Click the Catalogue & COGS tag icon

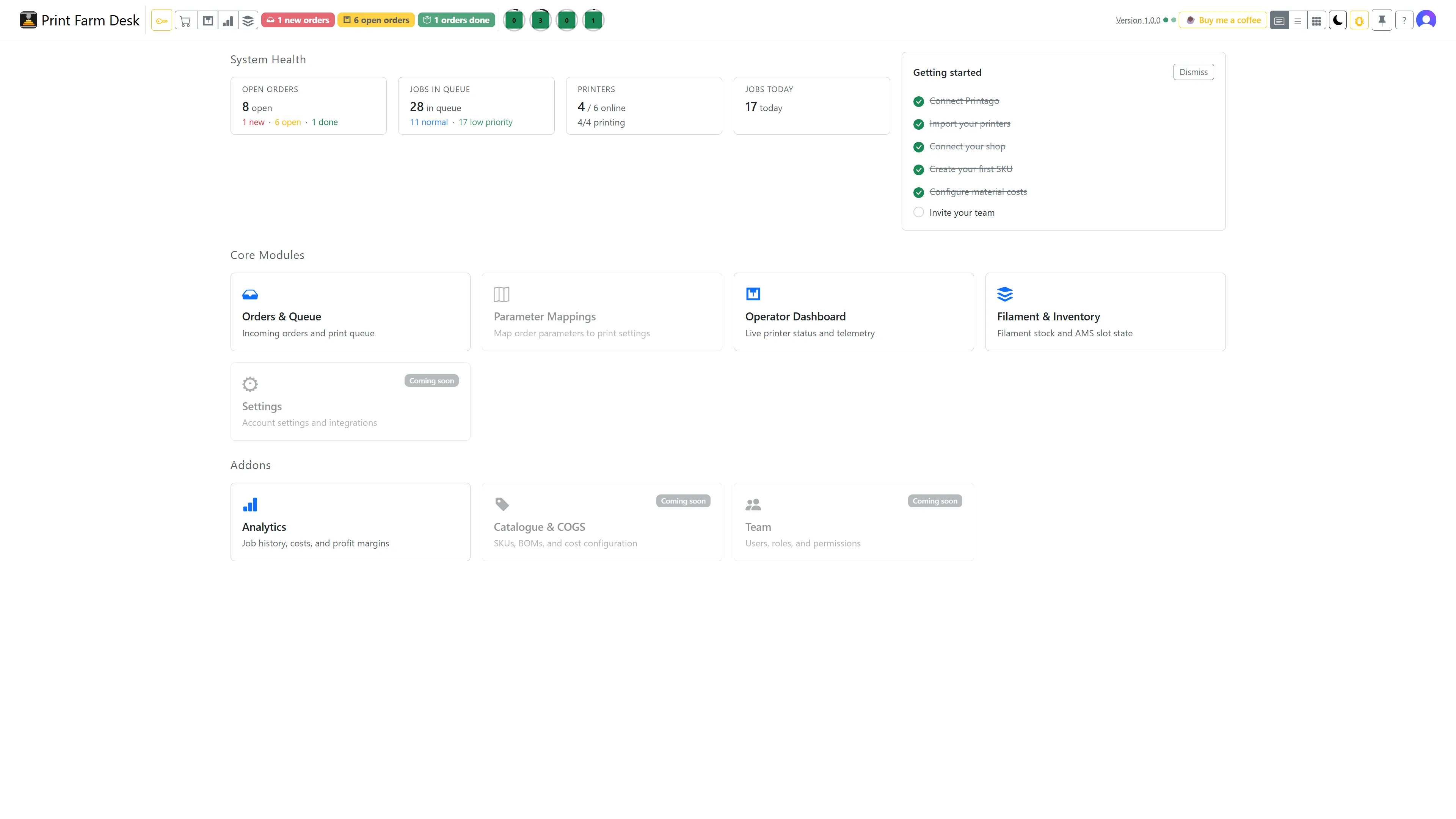pyautogui.click(x=502, y=504)
